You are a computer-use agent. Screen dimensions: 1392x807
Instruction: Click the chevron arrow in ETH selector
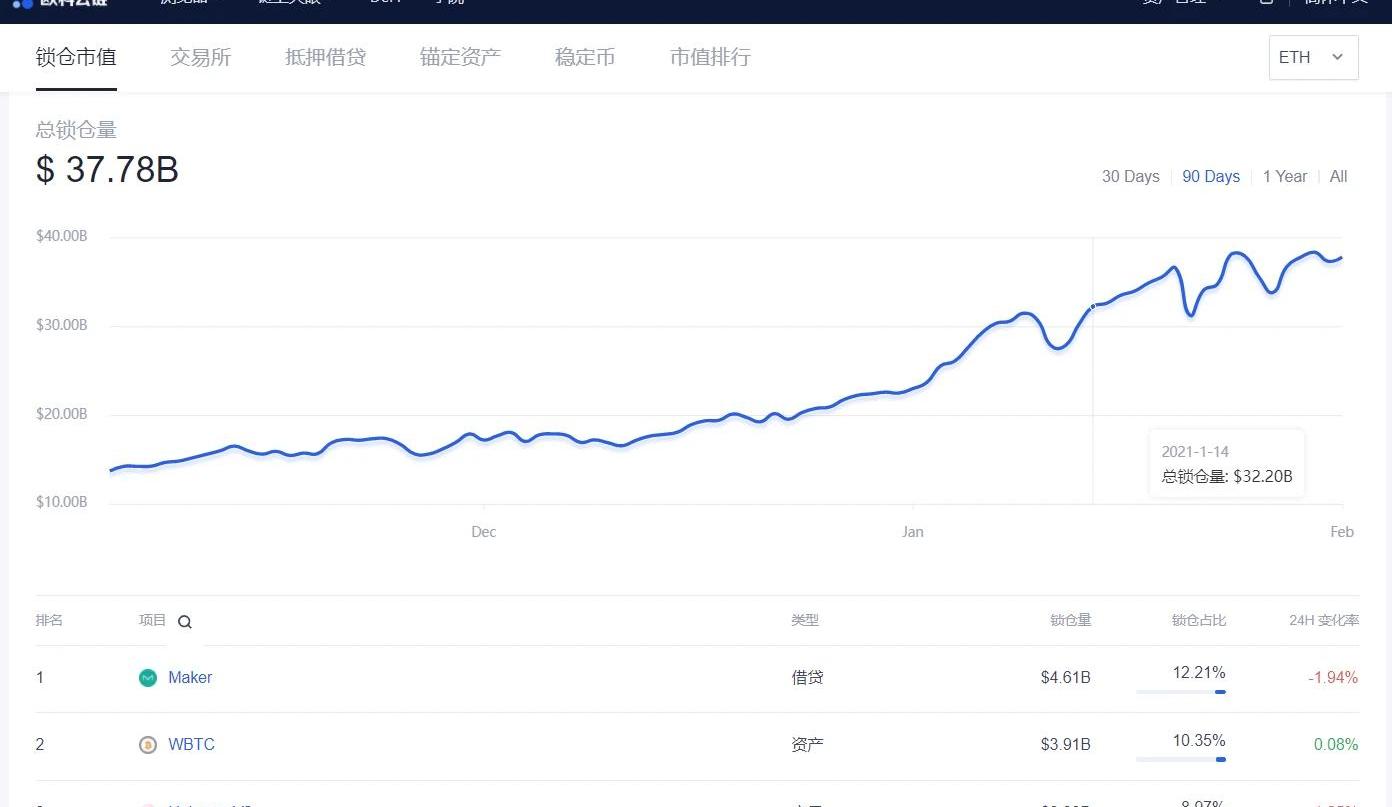pyautogui.click(x=1337, y=57)
